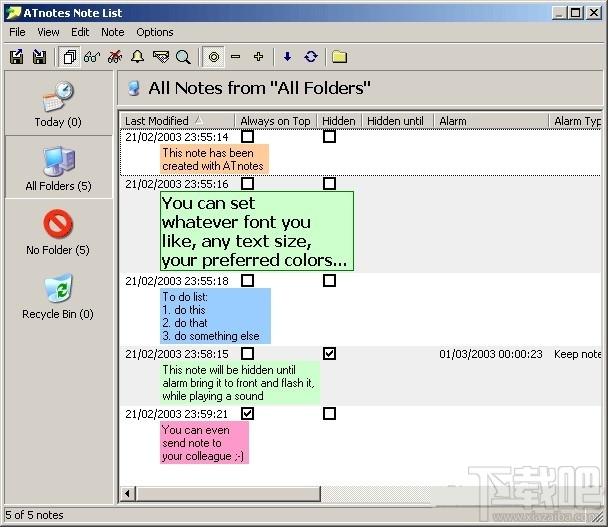Click the blue down arrow icon
Image resolution: width=608 pixels, height=527 pixels.
coord(287,57)
